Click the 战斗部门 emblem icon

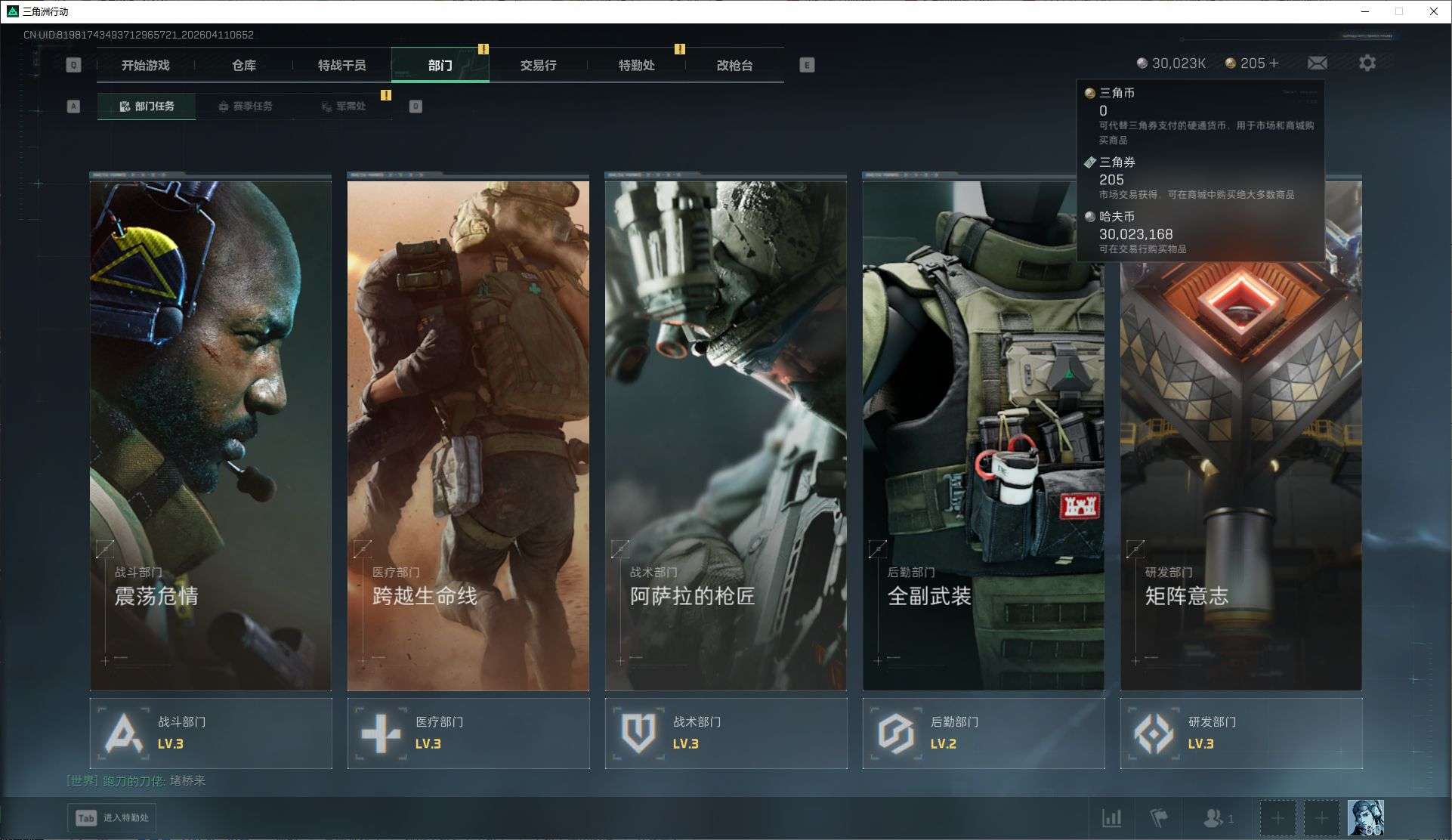[124, 733]
